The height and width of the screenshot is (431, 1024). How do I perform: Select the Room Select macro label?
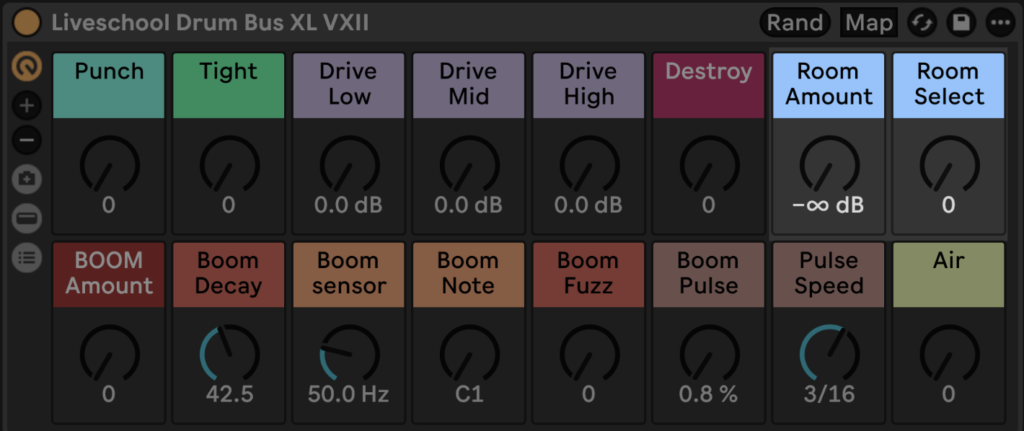[949, 86]
